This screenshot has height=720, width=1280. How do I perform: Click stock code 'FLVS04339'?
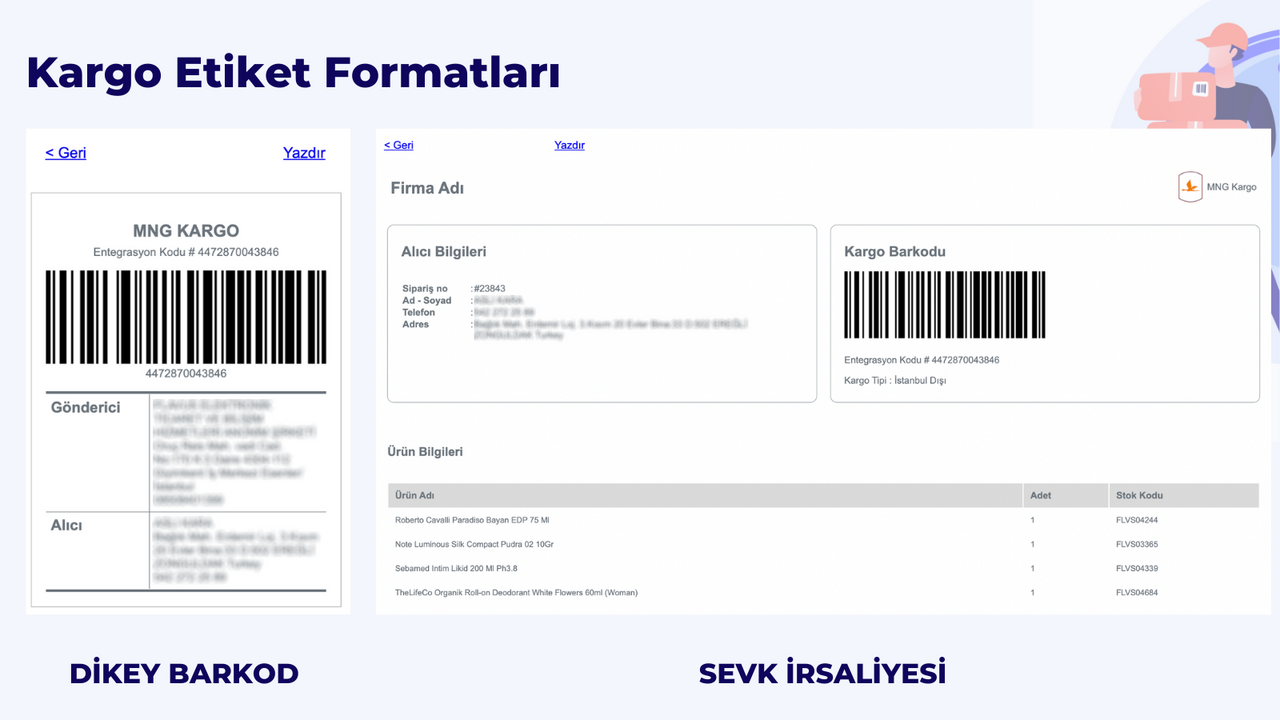[1137, 568]
